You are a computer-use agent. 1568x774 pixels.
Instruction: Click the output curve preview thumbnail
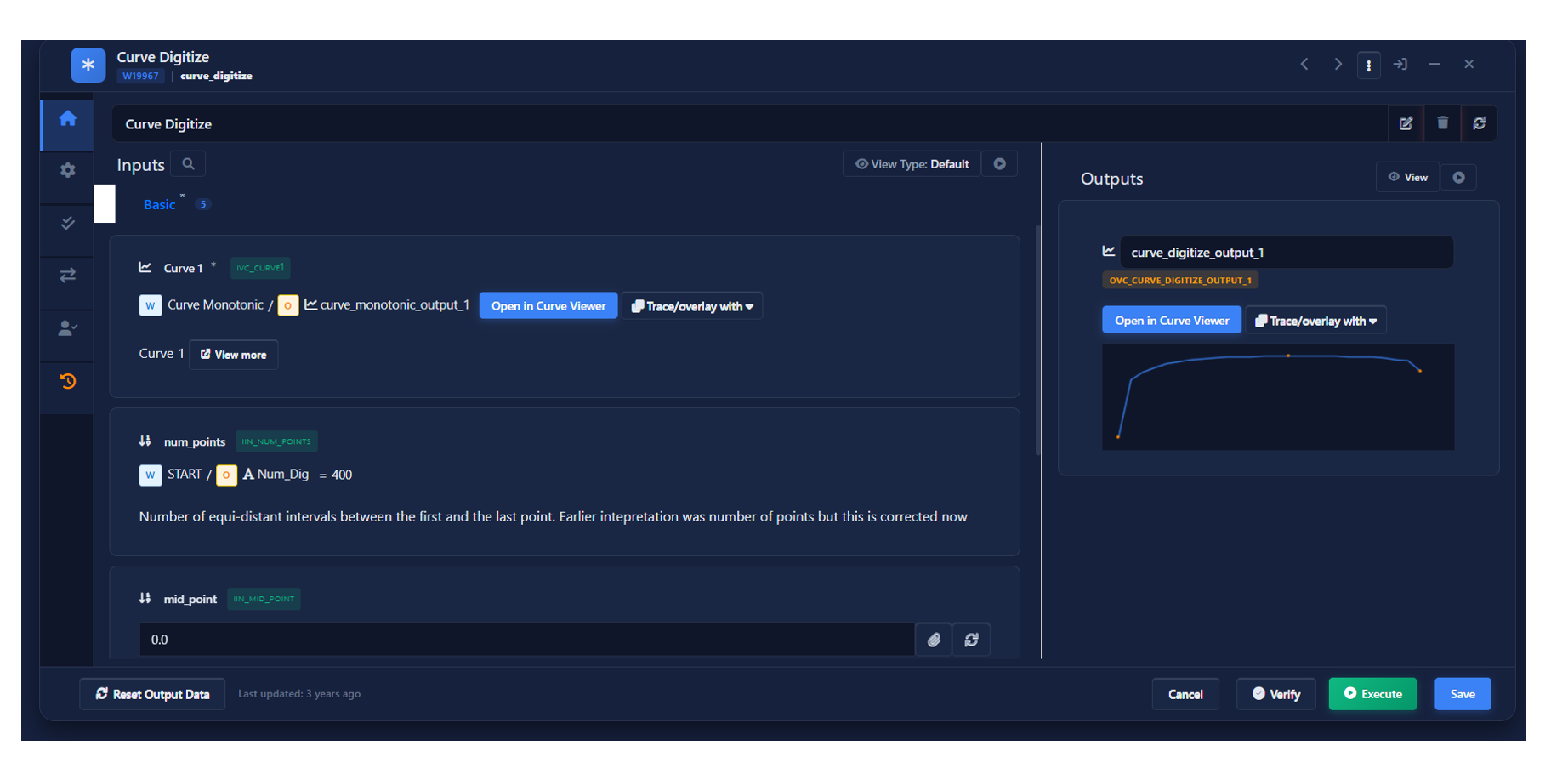pos(1277,397)
